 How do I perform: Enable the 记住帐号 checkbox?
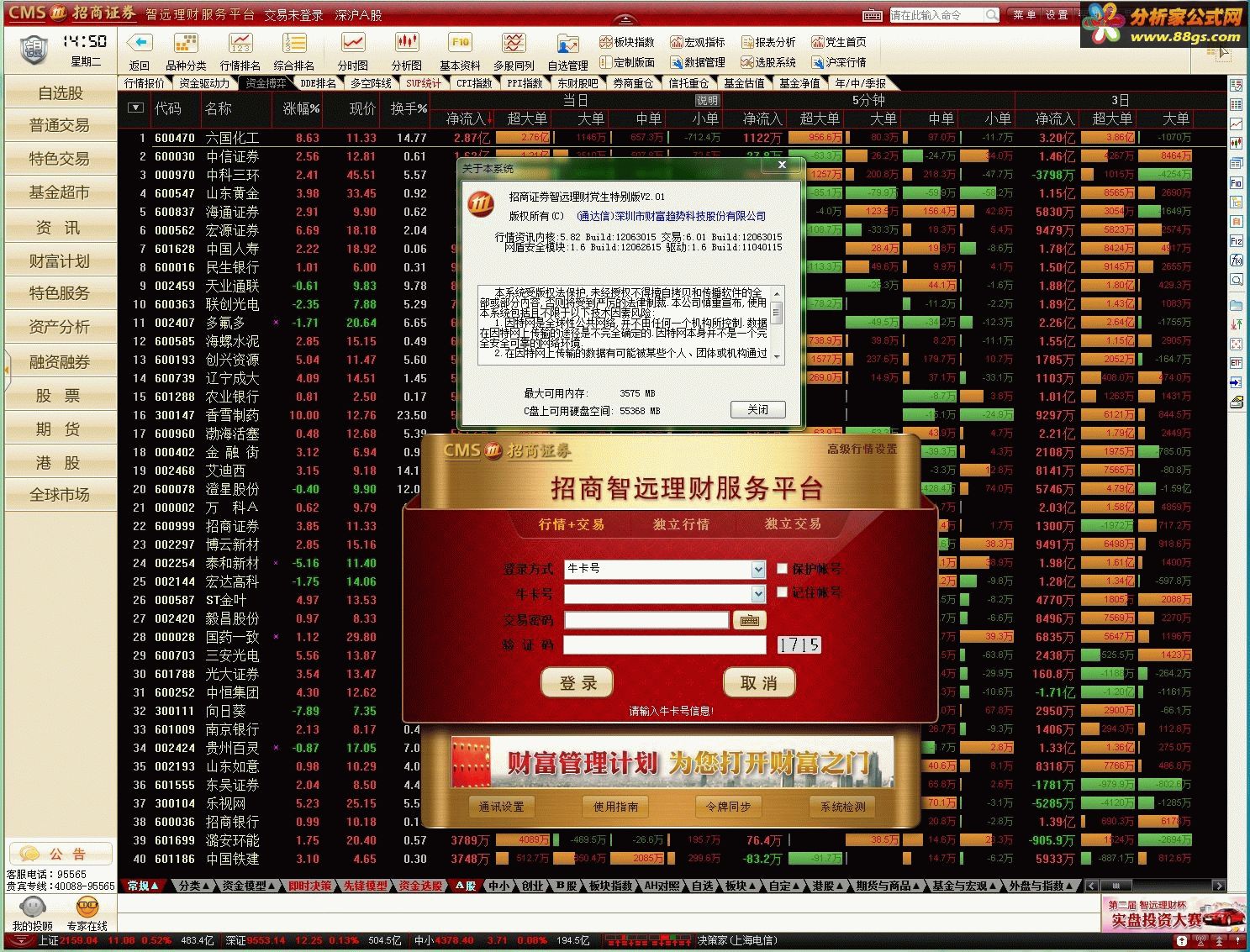click(x=782, y=592)
